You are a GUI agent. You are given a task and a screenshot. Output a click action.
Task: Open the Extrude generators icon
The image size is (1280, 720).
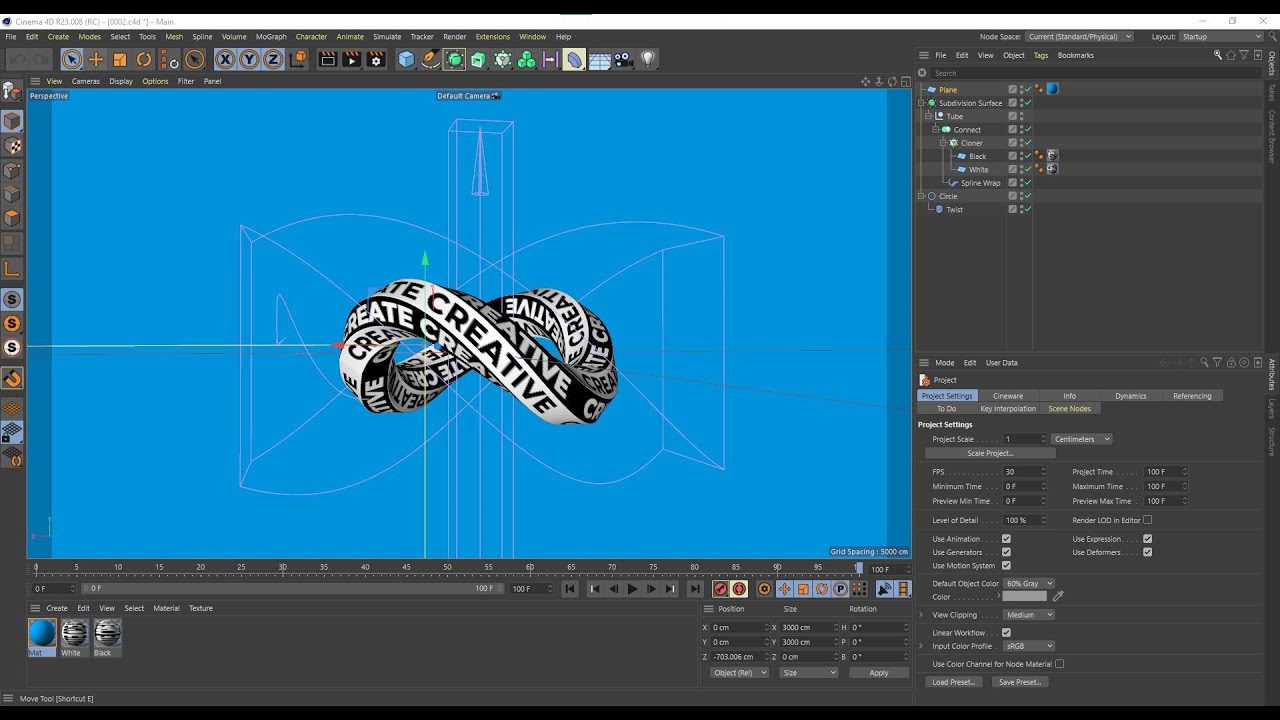479,60
